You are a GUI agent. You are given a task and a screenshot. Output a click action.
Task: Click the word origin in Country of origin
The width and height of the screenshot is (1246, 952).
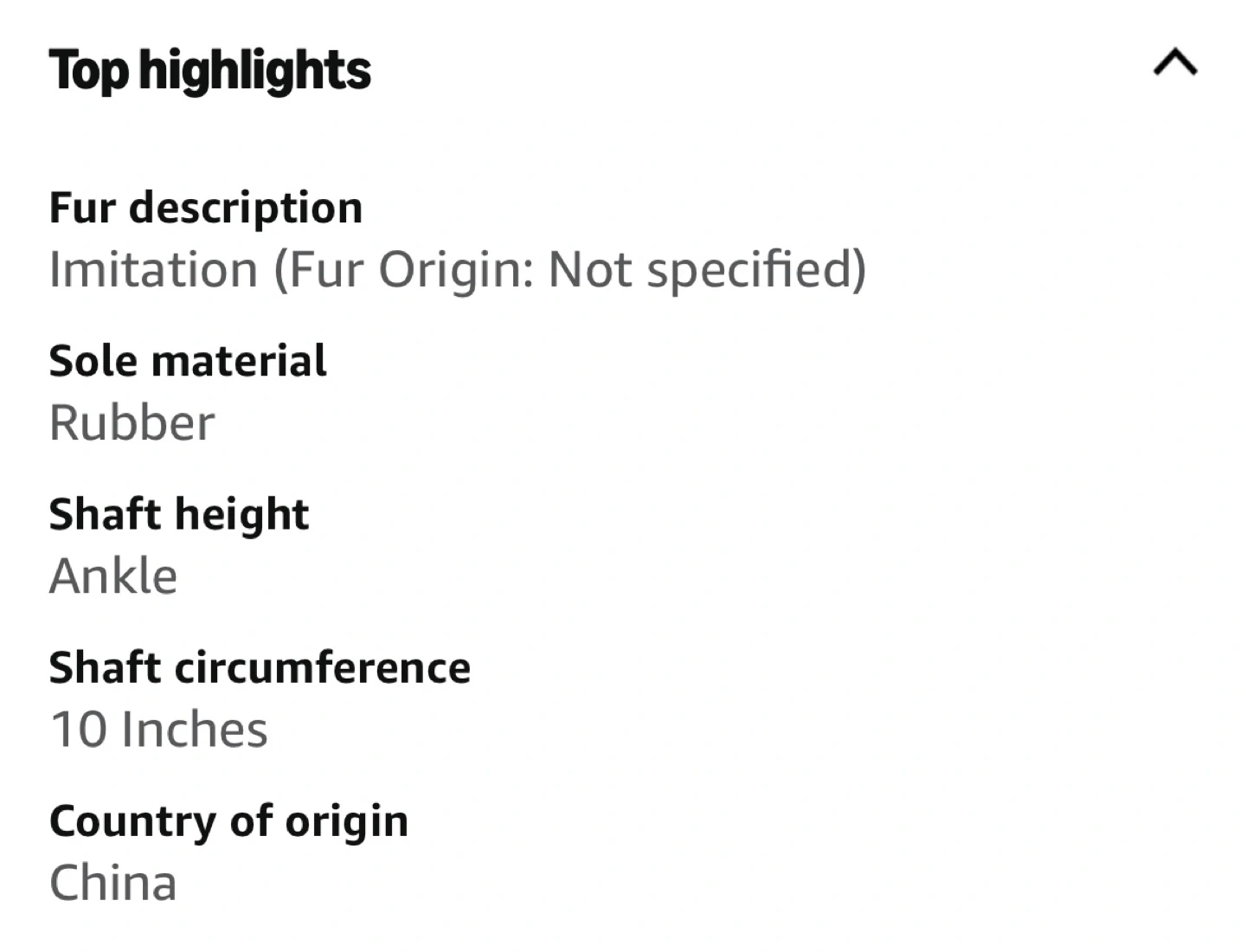tap(346, 822)
